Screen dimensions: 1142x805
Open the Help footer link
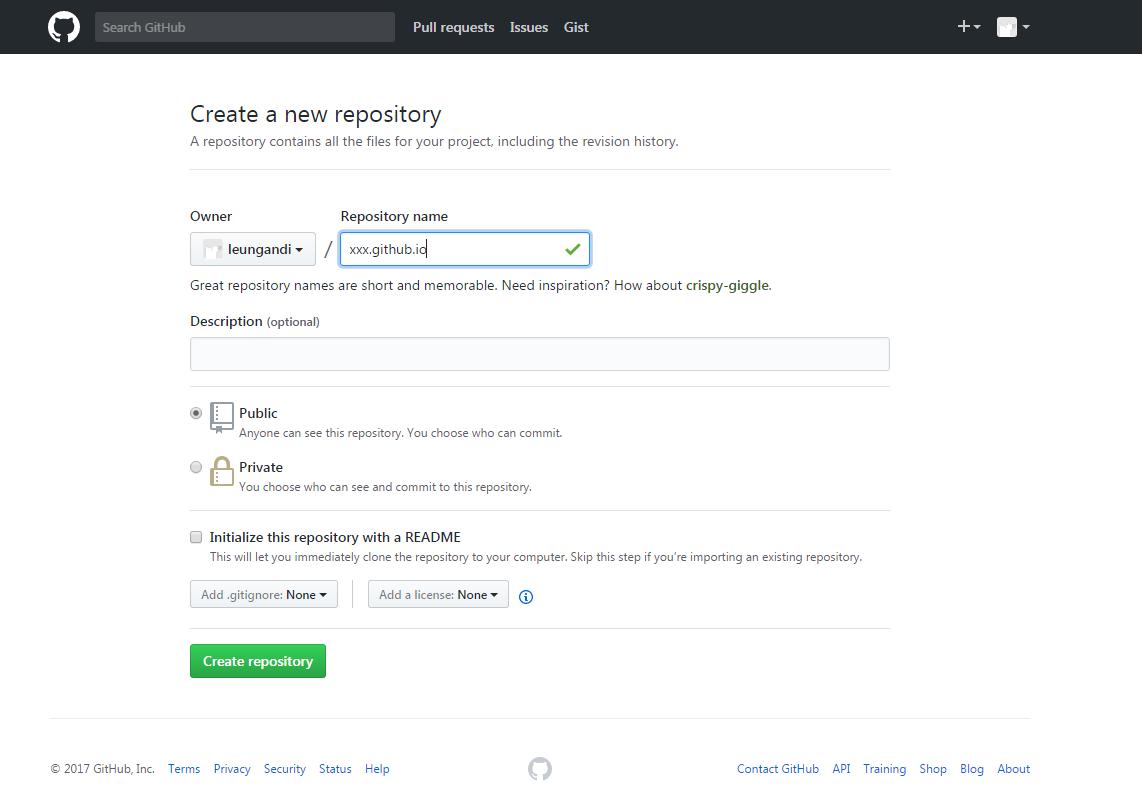coord(377,769)
